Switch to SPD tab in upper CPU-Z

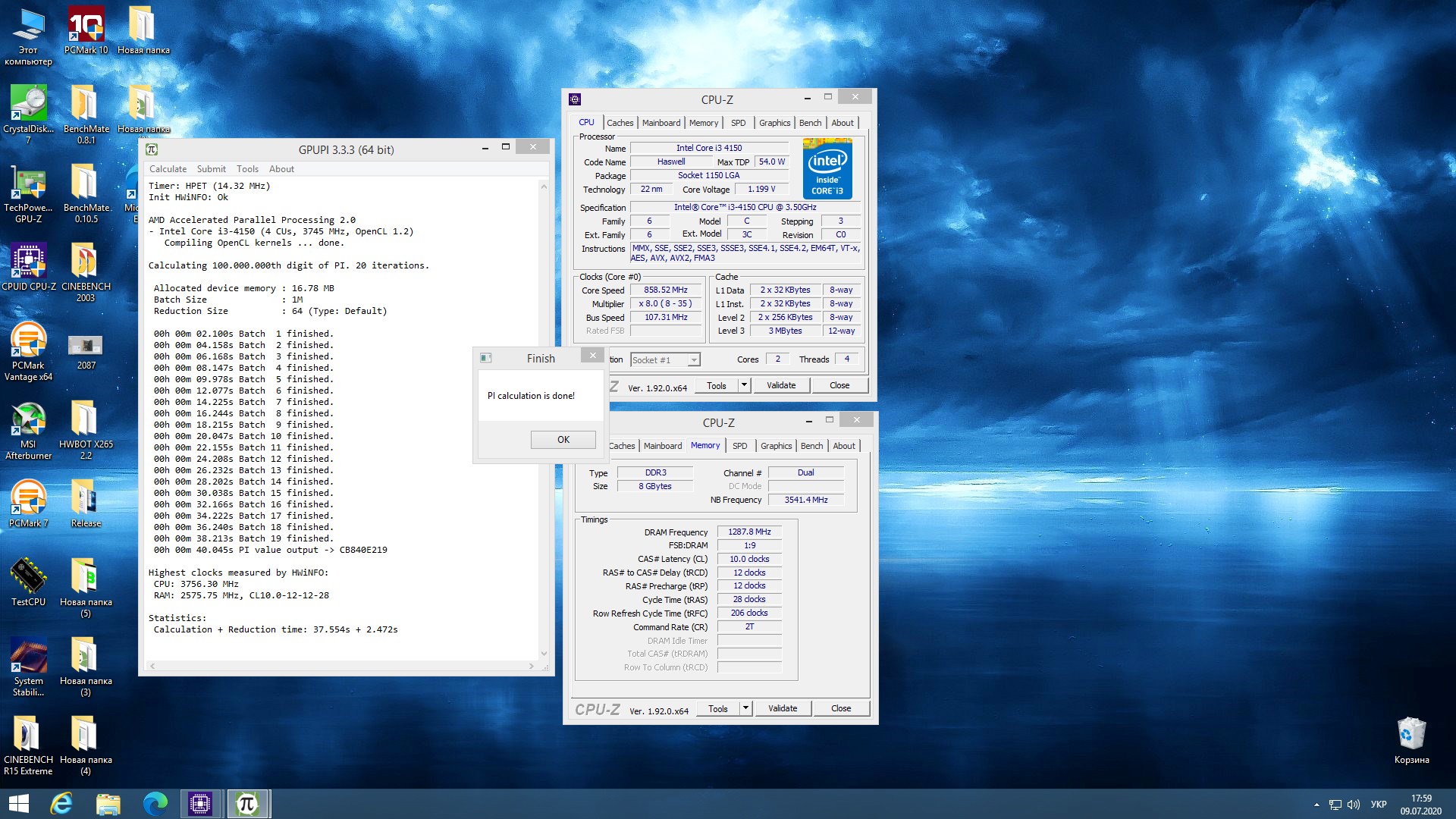pyautogui.click(x=739, y=123)
